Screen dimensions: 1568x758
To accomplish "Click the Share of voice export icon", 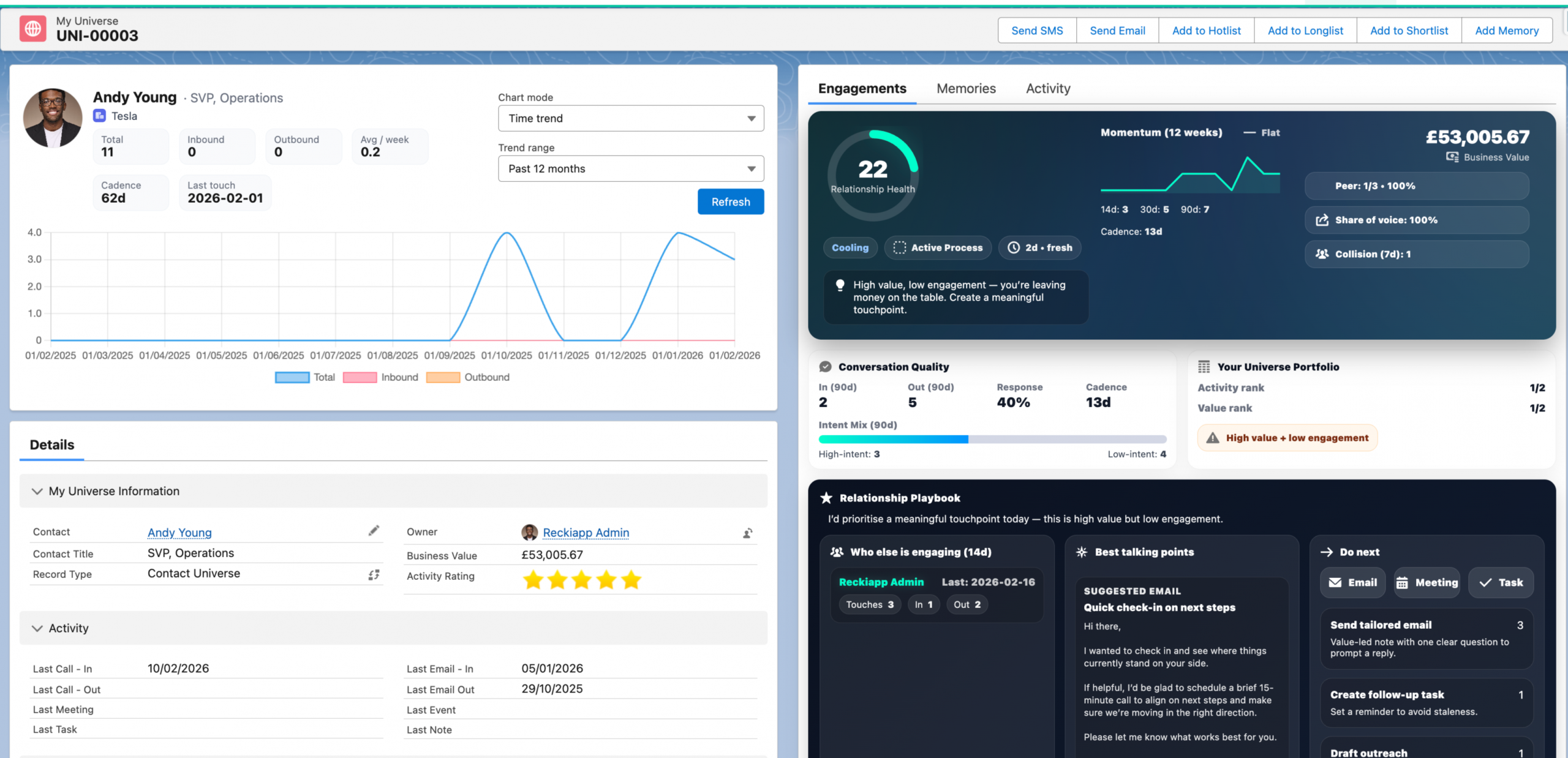I will click(x=1322, y=220).
